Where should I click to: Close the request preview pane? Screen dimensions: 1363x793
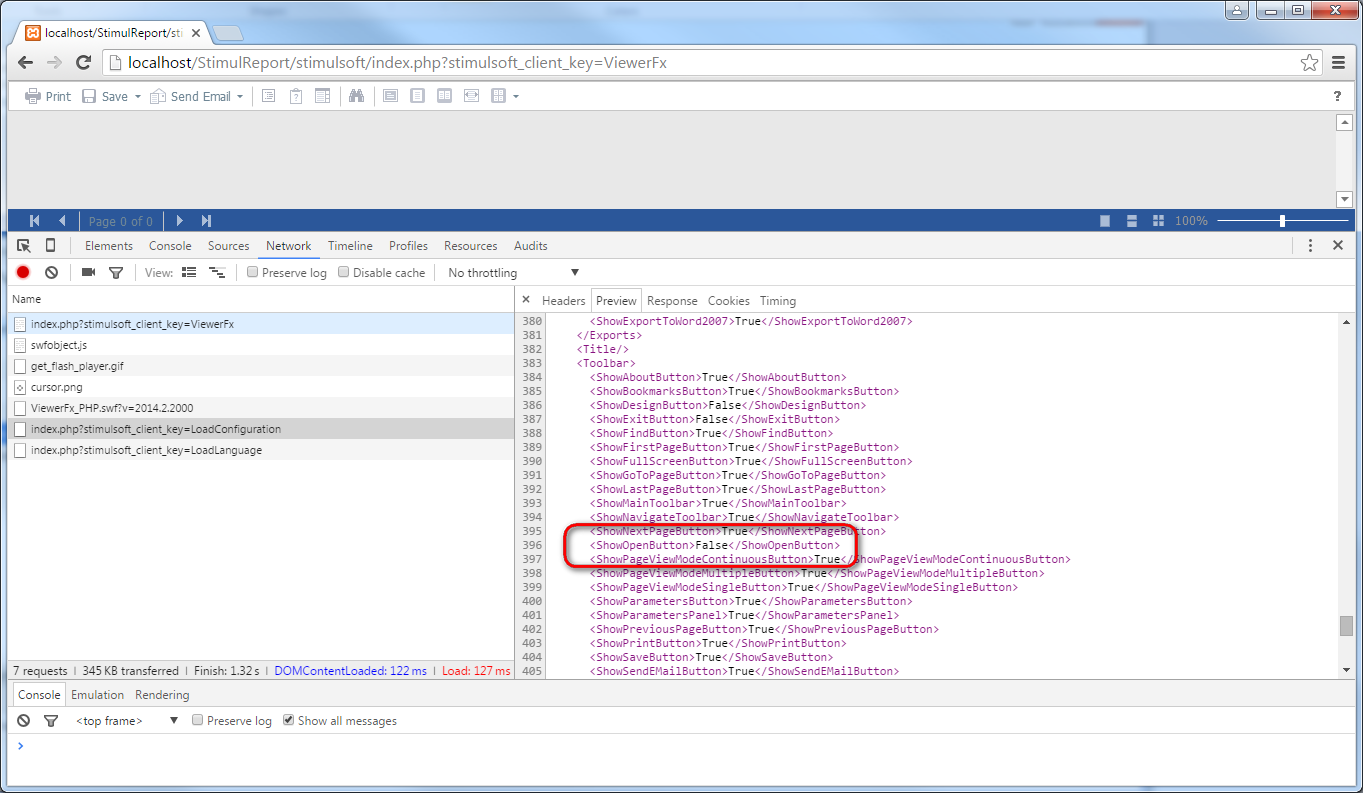[x=526, y=300]
